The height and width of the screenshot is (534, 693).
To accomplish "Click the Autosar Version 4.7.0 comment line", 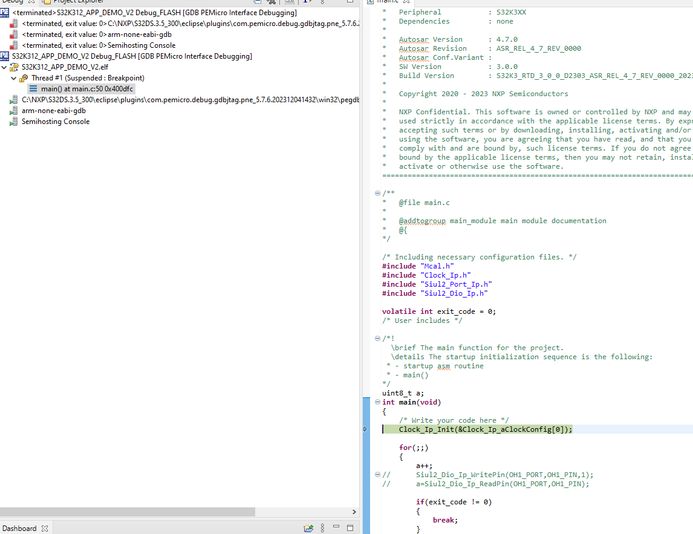I will [458, 39].
